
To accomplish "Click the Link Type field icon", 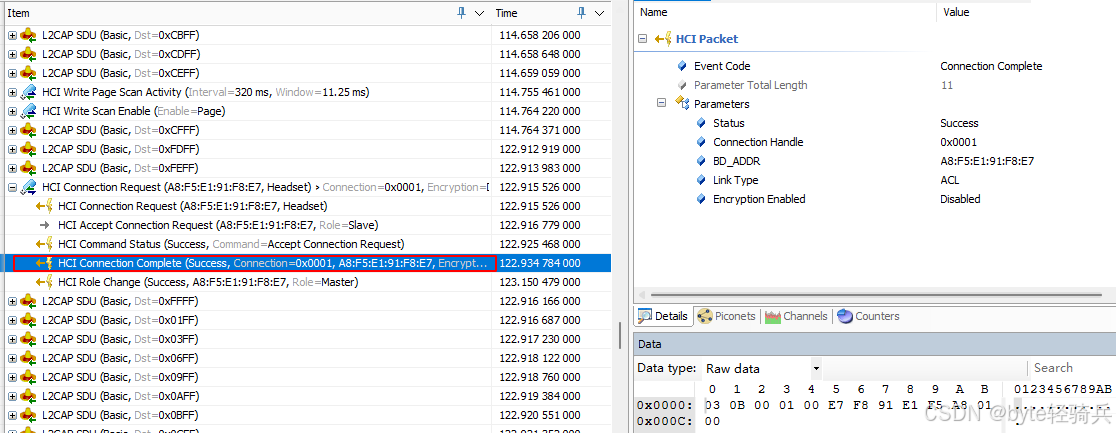I will (x=702, y=180).
